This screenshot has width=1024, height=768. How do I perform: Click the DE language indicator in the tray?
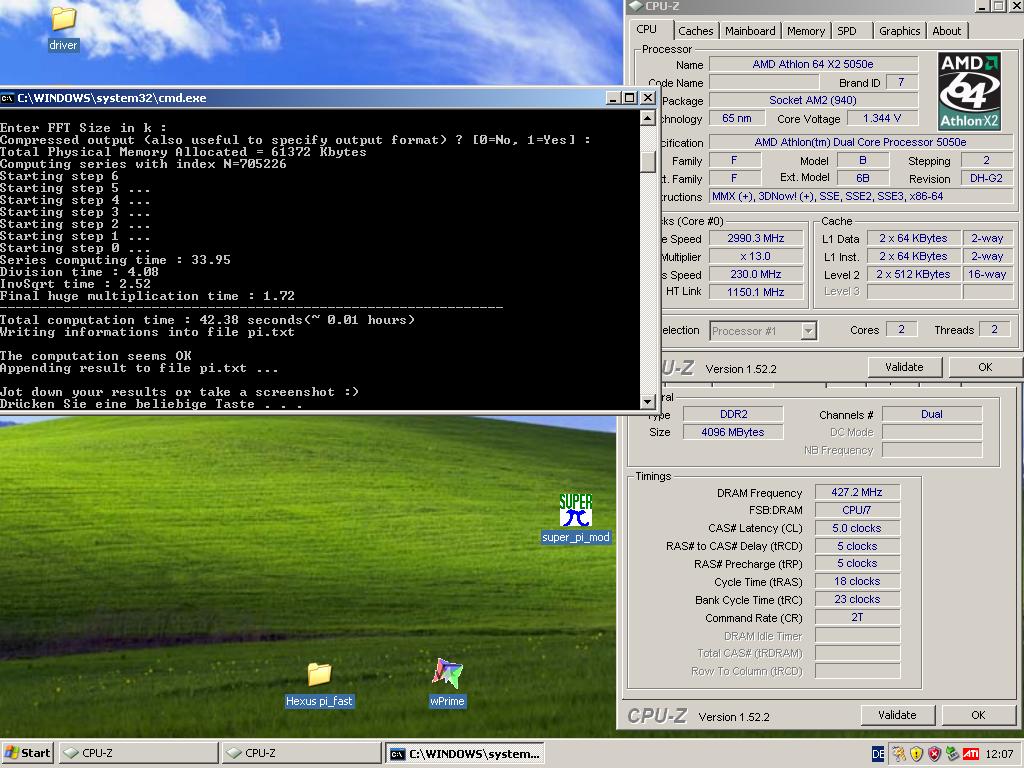[x=878, y=754]
